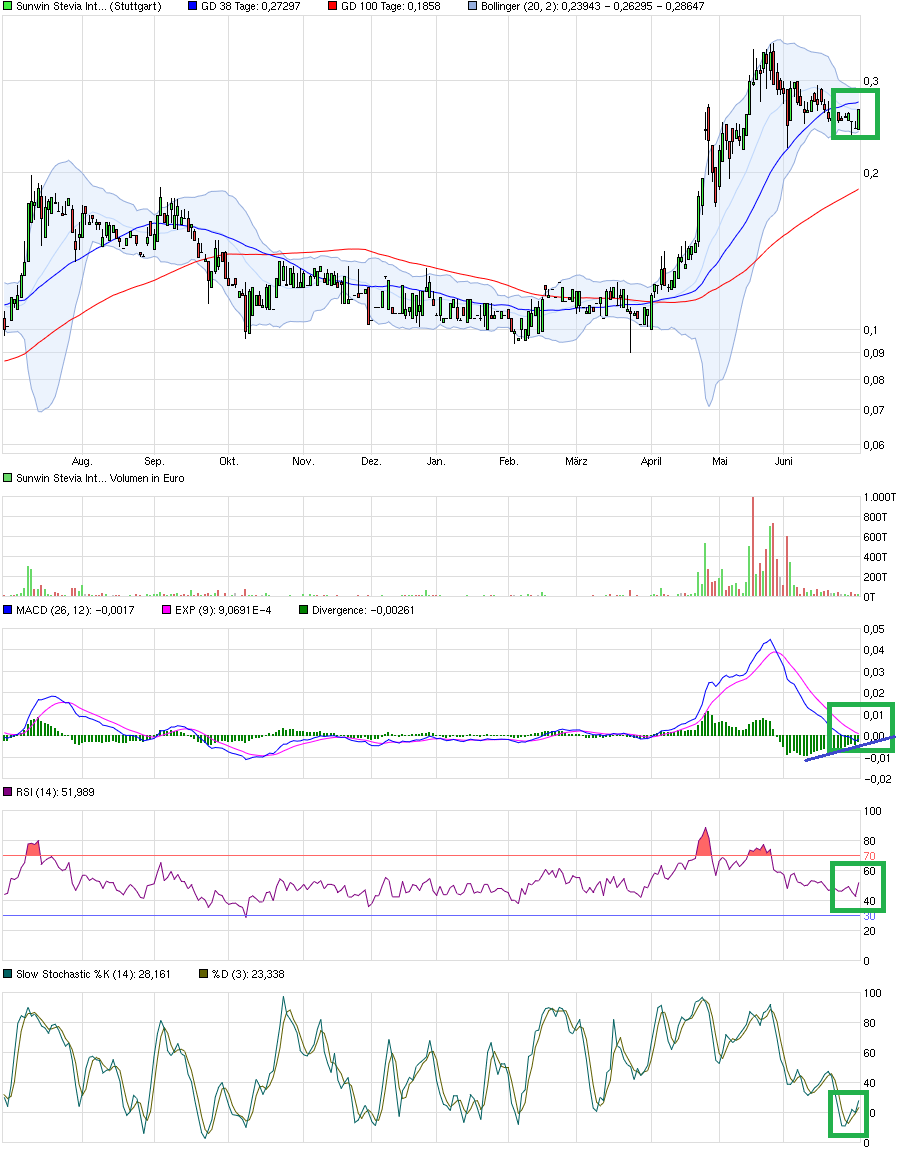Click the blue 30 RSI threshold label
This screenshot has width=907, height=1153.
(x=869, y=916)
